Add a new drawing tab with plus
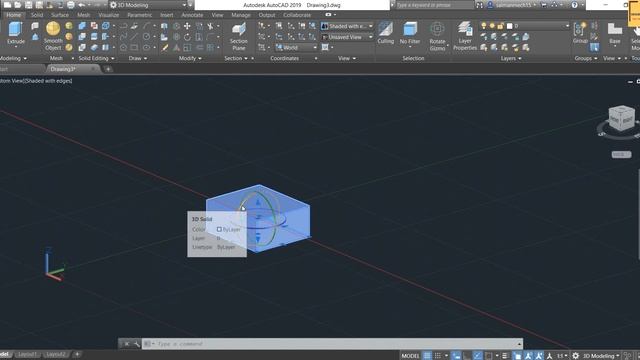The width and height of the screenshot is (640, 360). pyautogui.click(x=108, y=69)
